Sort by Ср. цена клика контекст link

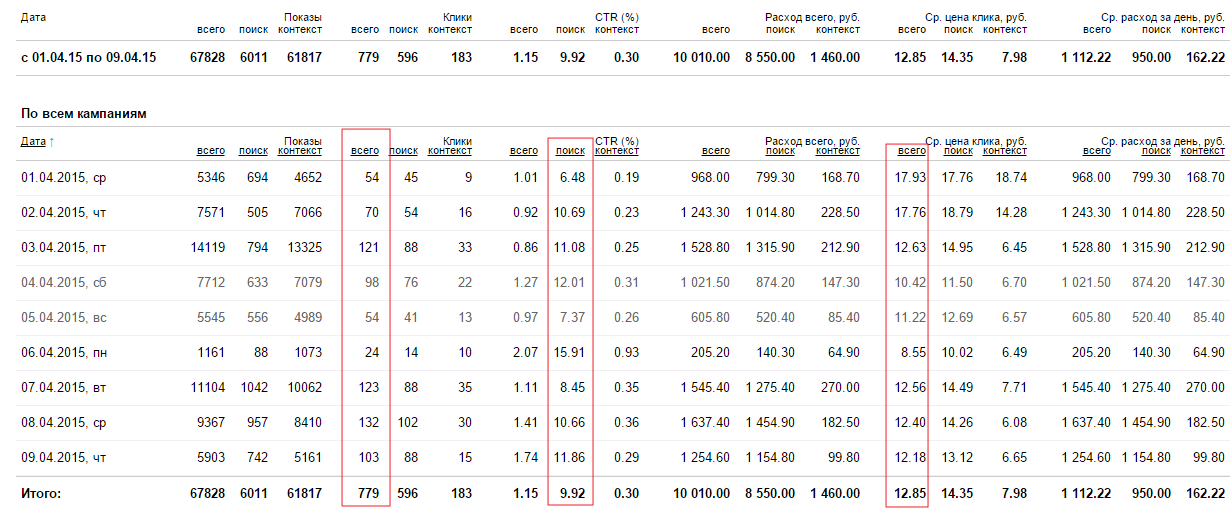click(x=1005, y=151)
